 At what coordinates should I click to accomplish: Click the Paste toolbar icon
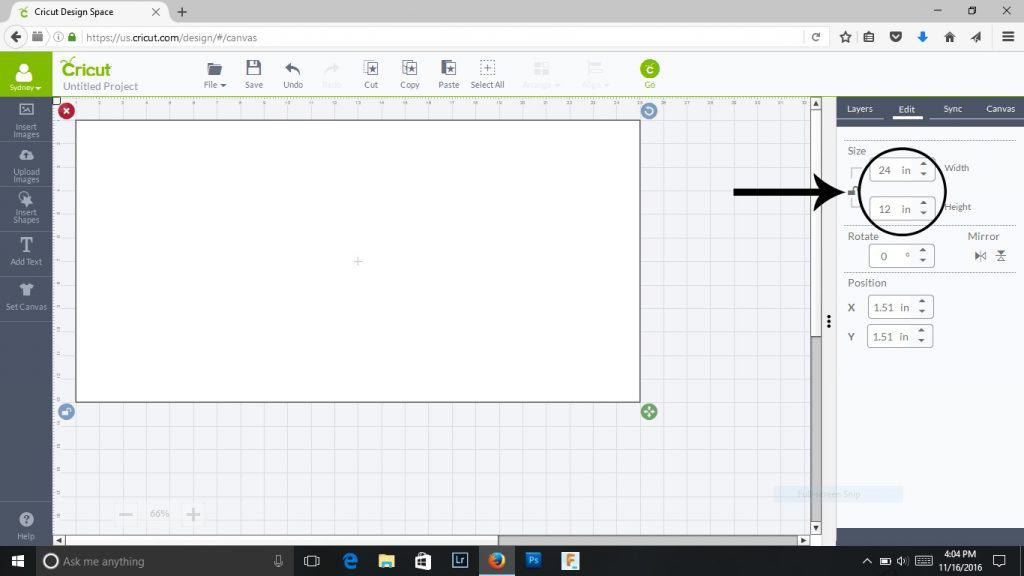449,69
